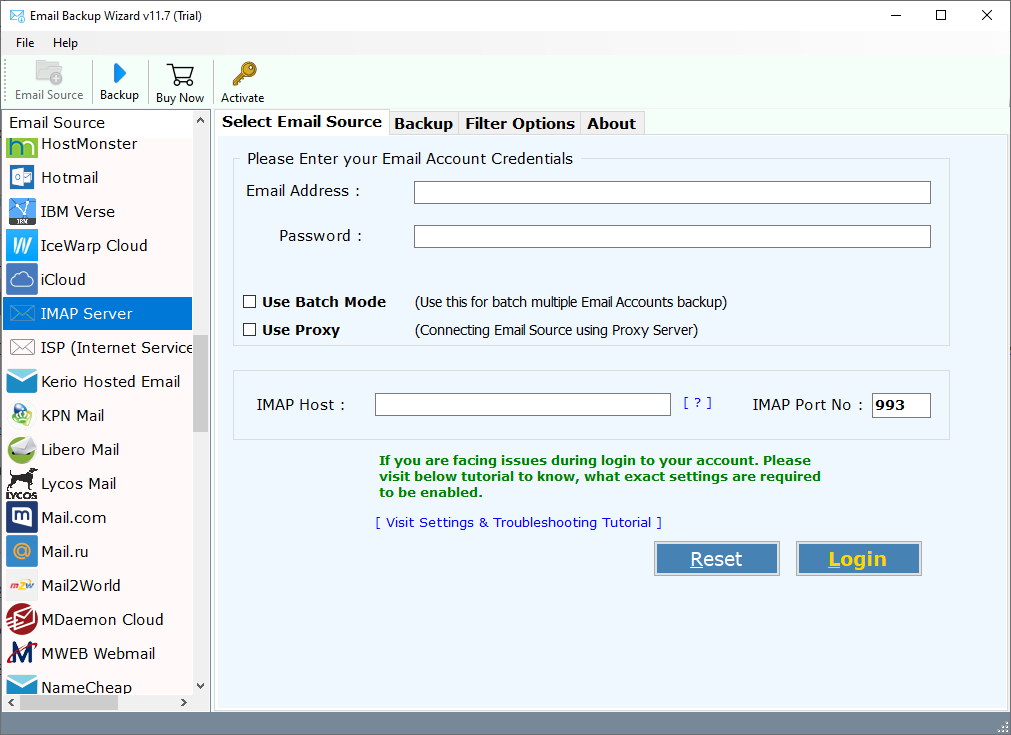Open Visit Settings & Troubleshooting Tutorial link
Viewport: 1011px width, 735px height.
pyautogui.click(x=518, y=523)
